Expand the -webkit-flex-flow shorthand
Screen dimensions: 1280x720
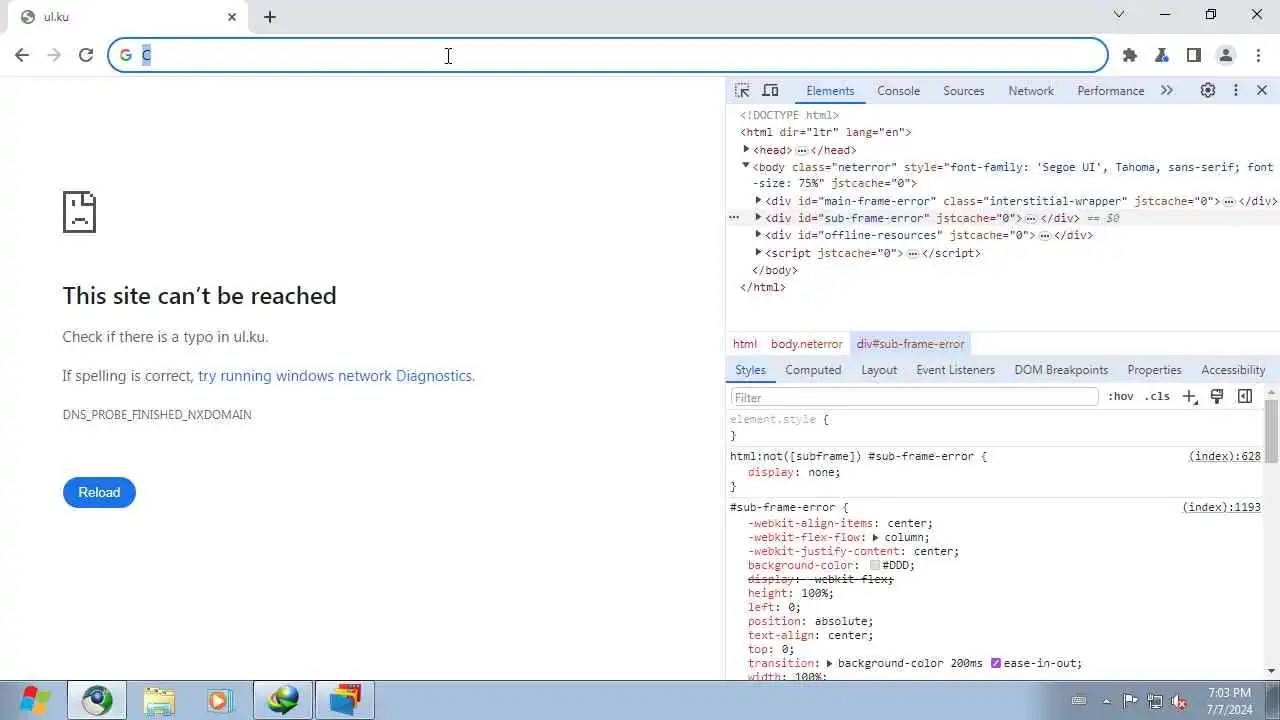pyautogui.click(x=876, y=537)
